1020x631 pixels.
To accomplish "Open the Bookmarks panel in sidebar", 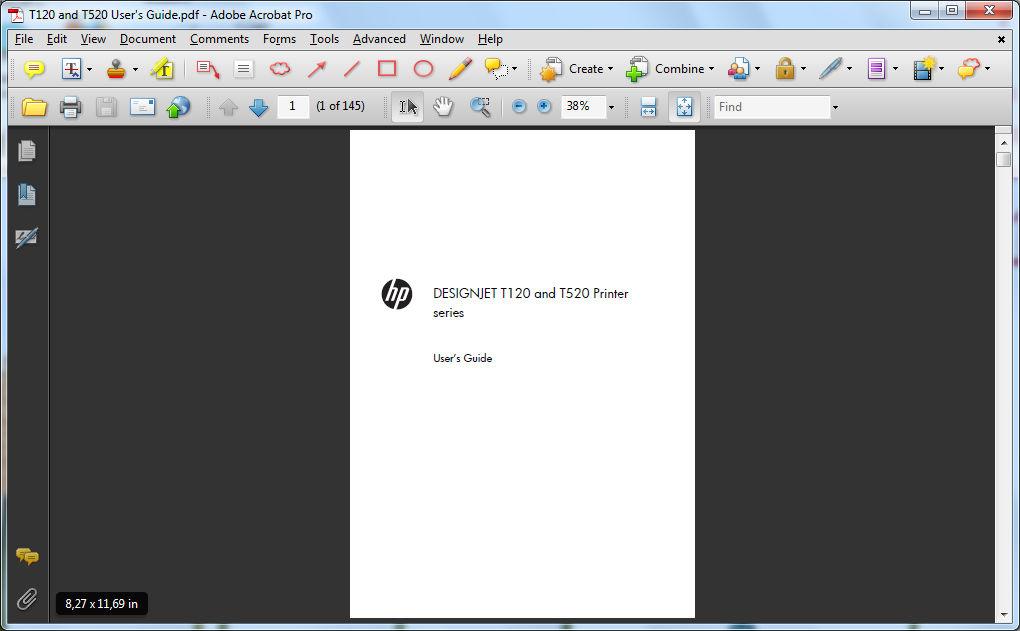I will point(27,195).
